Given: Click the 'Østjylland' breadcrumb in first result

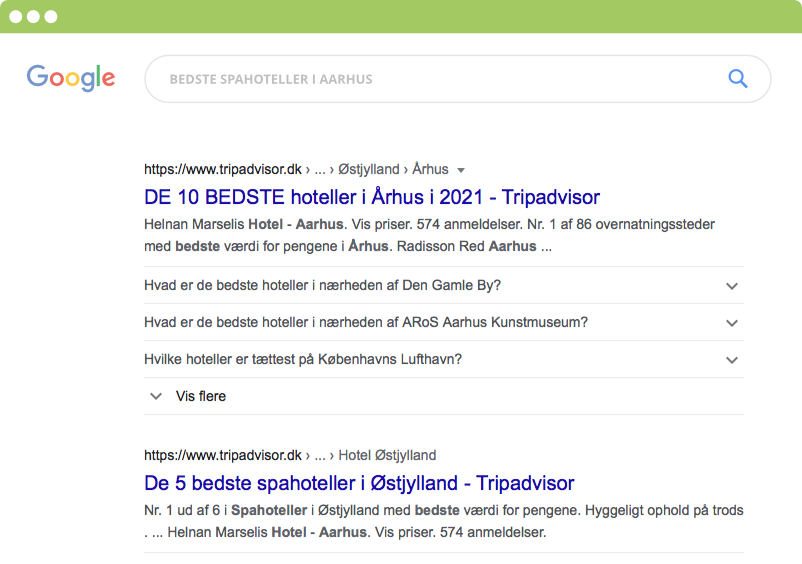Looking at the screenshot, I should click(x=369, y=169).
